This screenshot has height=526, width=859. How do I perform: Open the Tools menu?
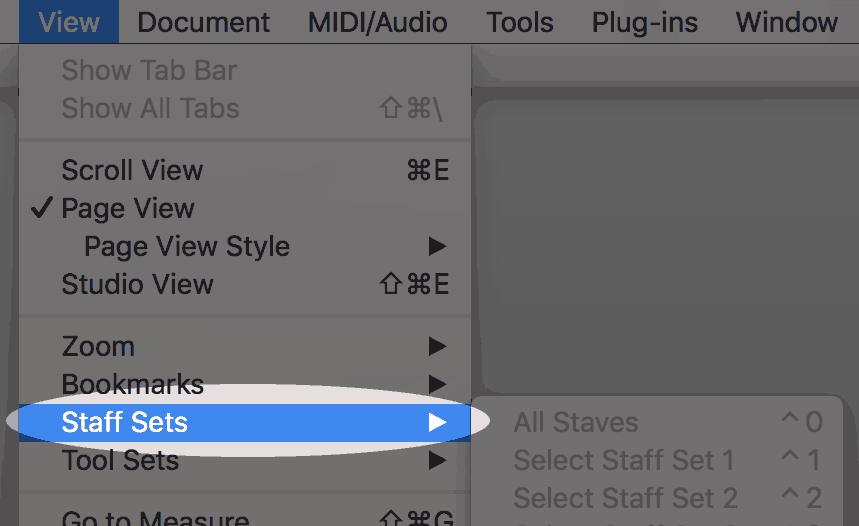520,22
